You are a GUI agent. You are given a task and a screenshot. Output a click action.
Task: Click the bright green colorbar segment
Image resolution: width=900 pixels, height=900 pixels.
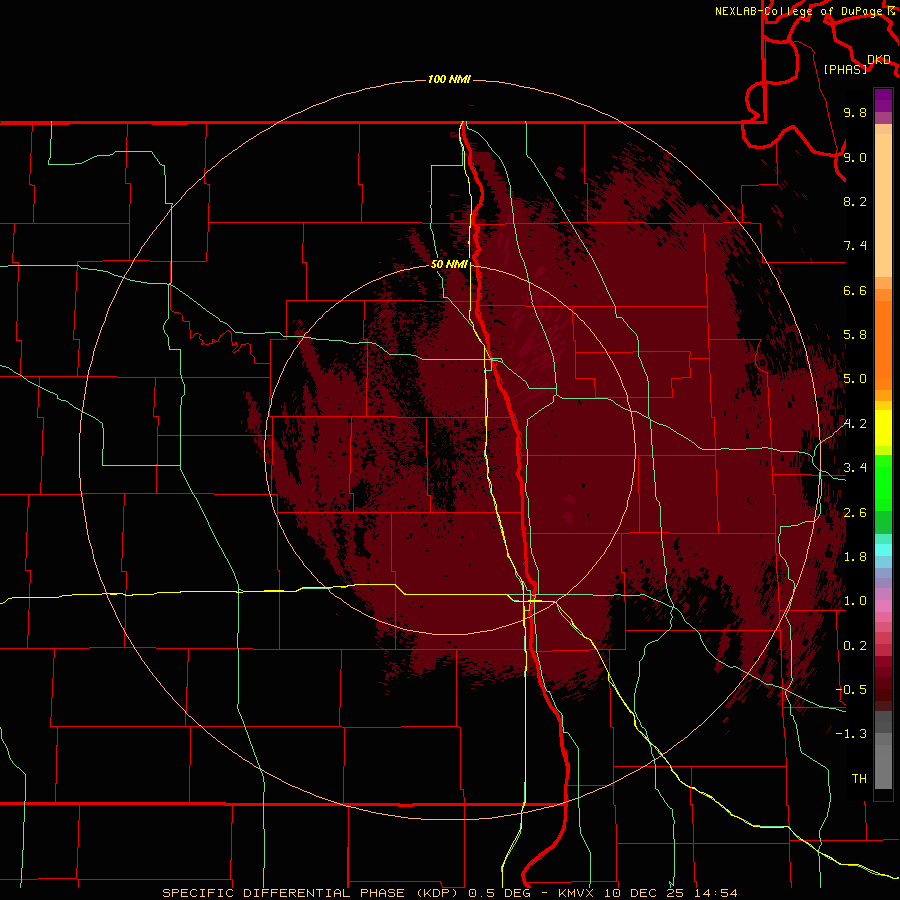pyautogui.click(x=883, y=482)
